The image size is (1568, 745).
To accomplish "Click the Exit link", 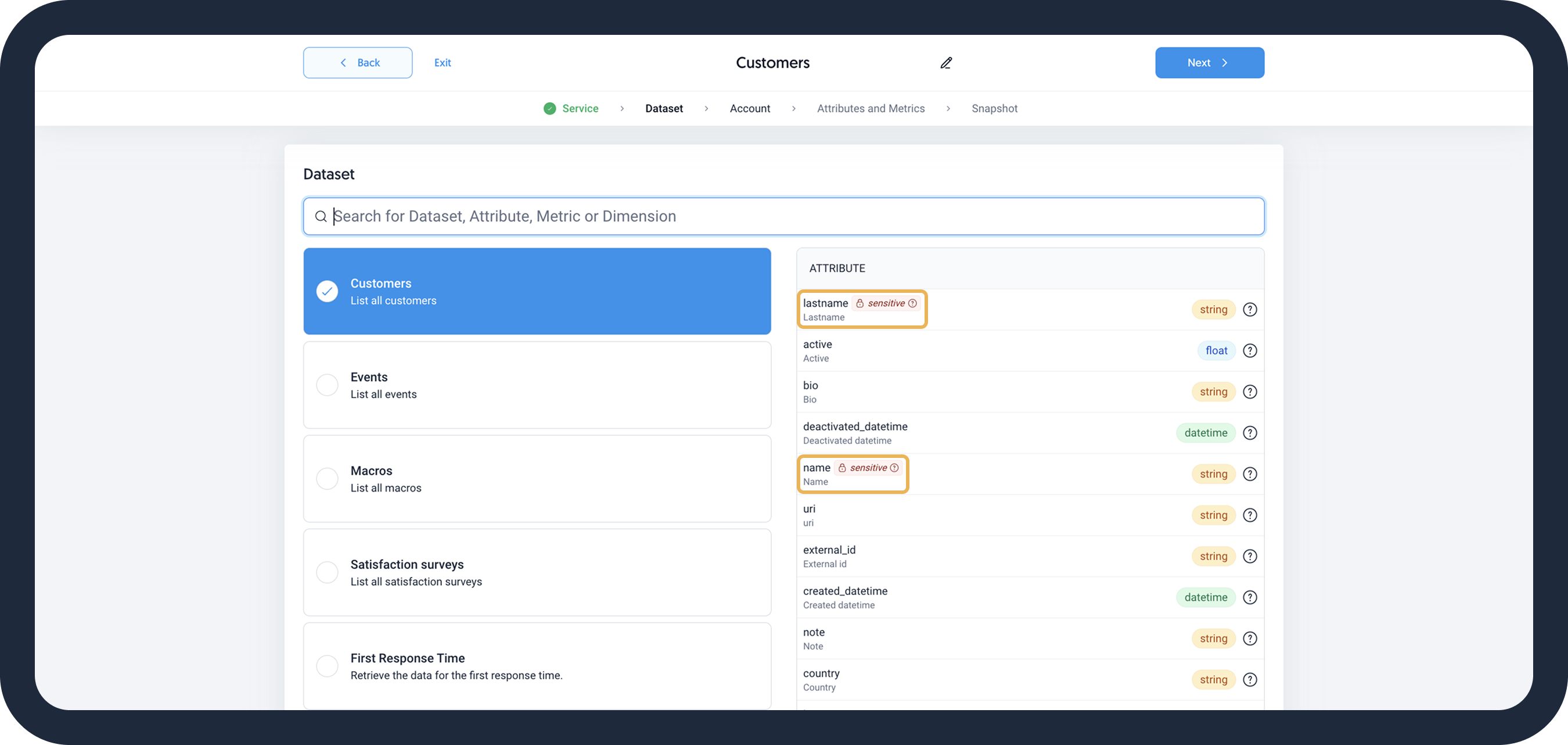I will point(443,63).
